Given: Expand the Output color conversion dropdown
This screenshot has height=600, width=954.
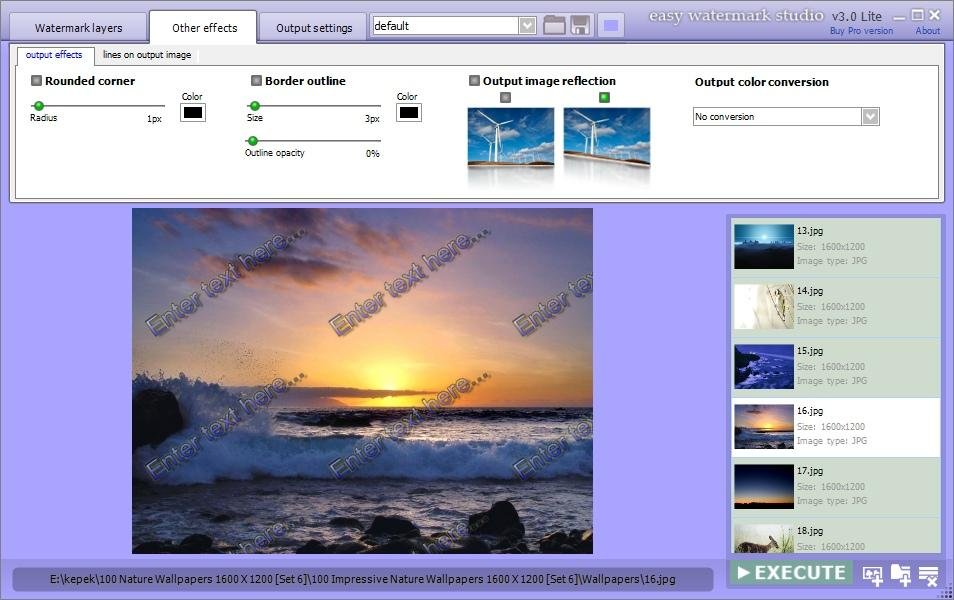Looking at the screenshot, I should coord(870,117).
